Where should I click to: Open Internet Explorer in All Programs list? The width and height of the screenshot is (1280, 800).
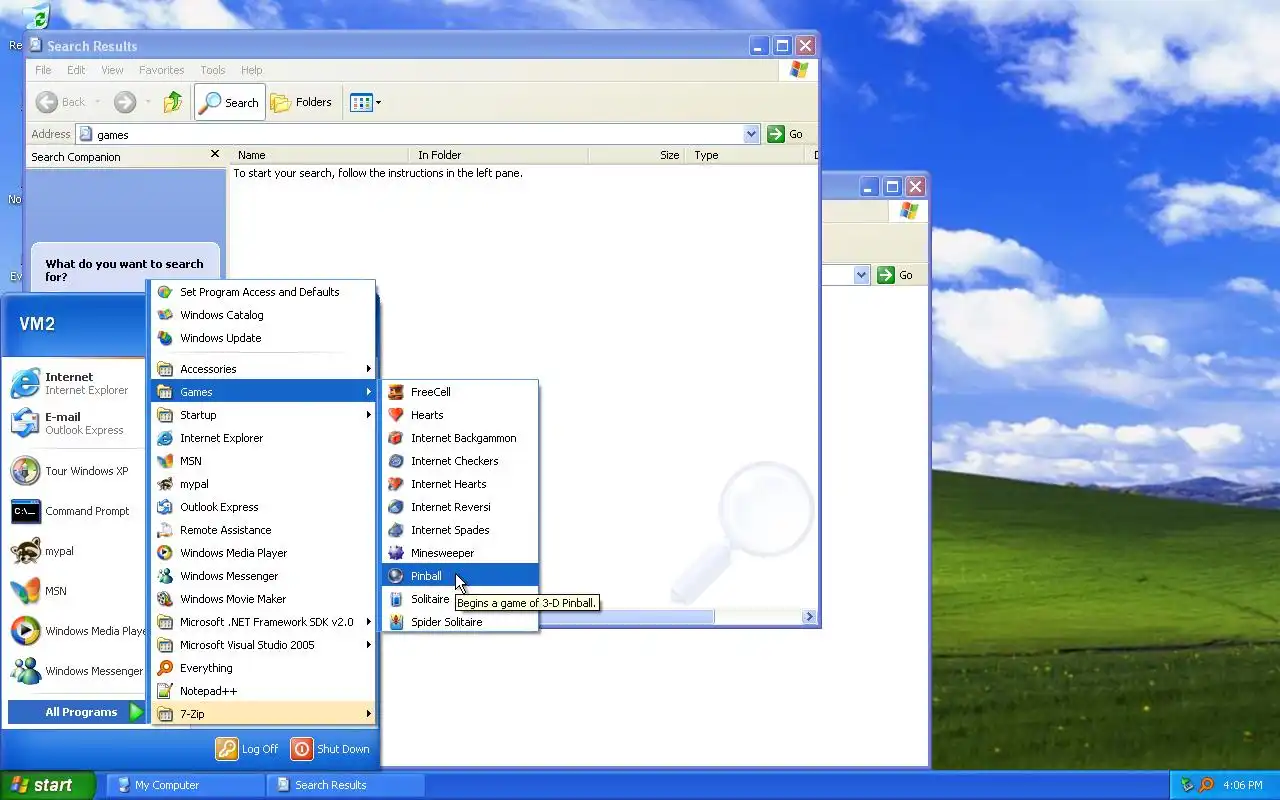(x=263, y=438)
